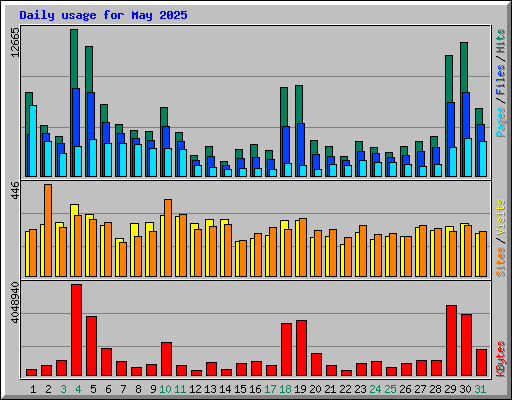Click the blue Files bar for day 5
Viewport: 512px width, 400px height.
point(91,116)
